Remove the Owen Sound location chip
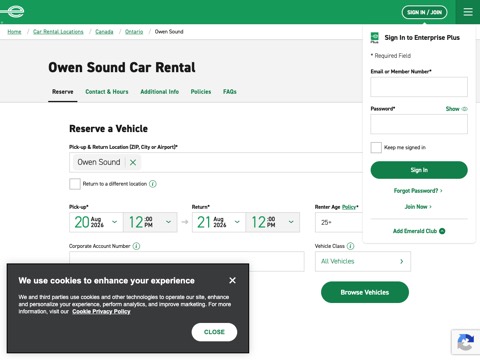Viewport: 480px width, 360px height. (133, 162)
